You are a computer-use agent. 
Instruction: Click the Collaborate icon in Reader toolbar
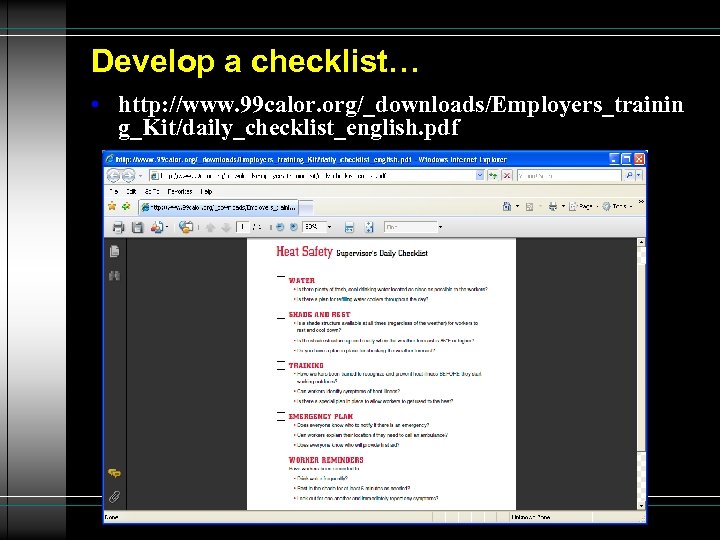pyautogui.click(x=186, y=227)
